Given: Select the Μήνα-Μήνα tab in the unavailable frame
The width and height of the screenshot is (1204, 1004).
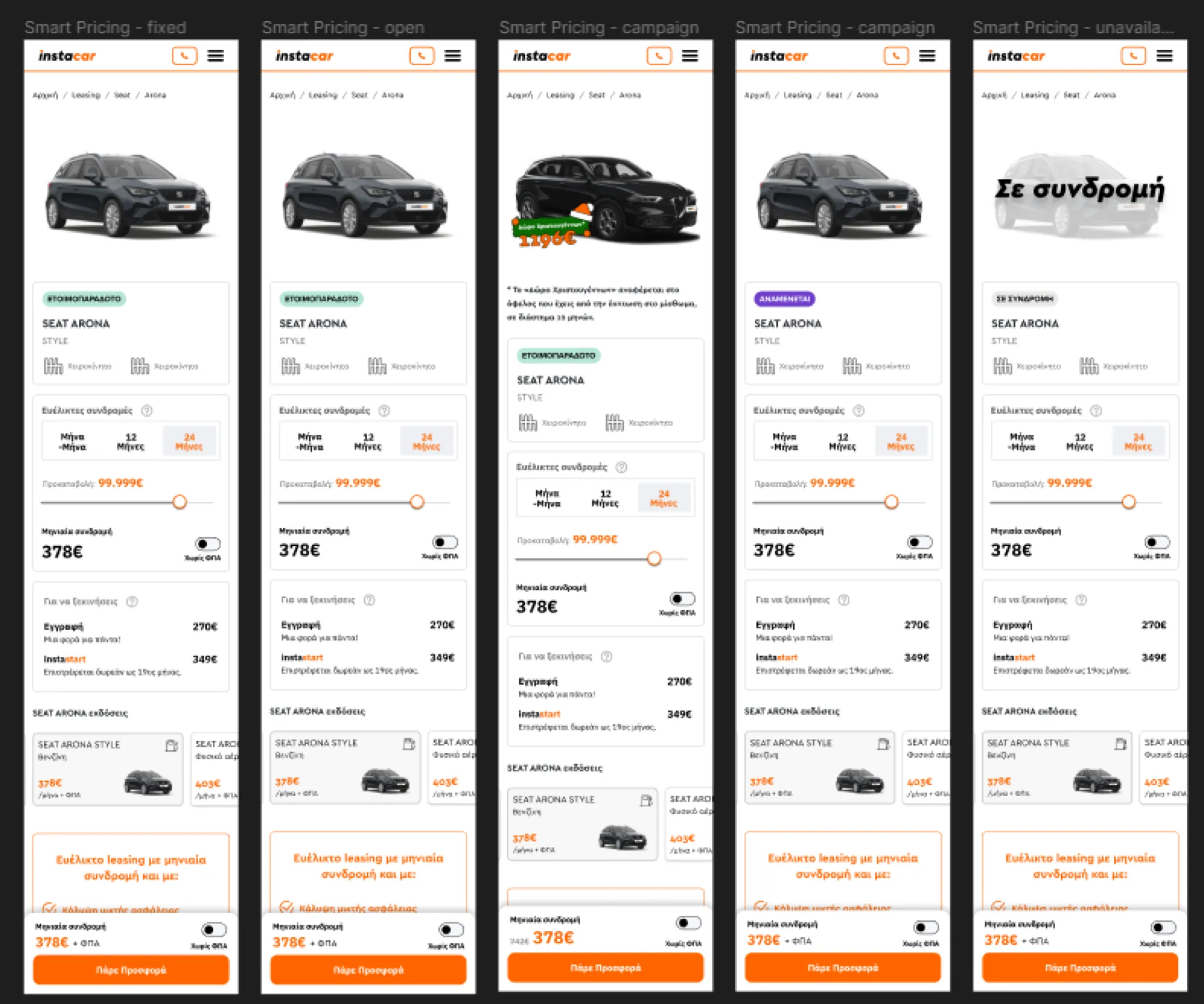Looking at the screenshot, I should tap(1022, 442).
